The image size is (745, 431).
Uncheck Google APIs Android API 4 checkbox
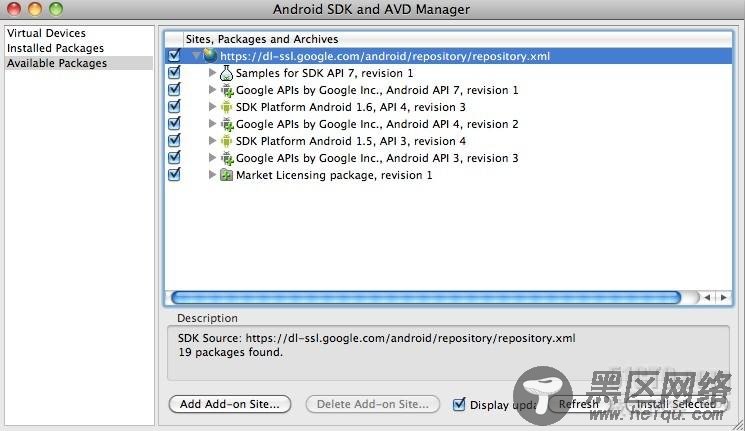[174, 123]
